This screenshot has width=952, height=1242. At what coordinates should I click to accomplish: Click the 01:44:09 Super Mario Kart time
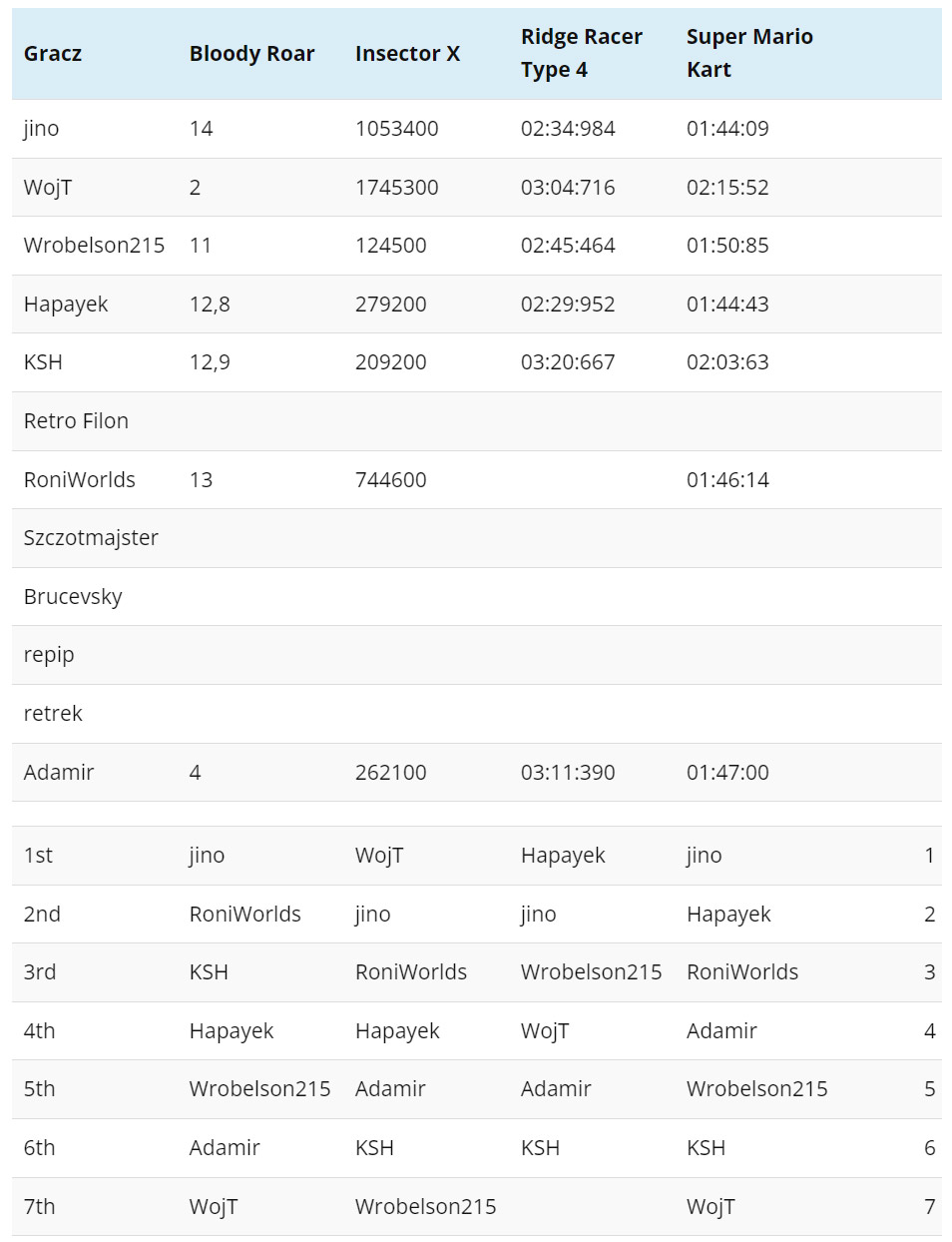point(727,129)
